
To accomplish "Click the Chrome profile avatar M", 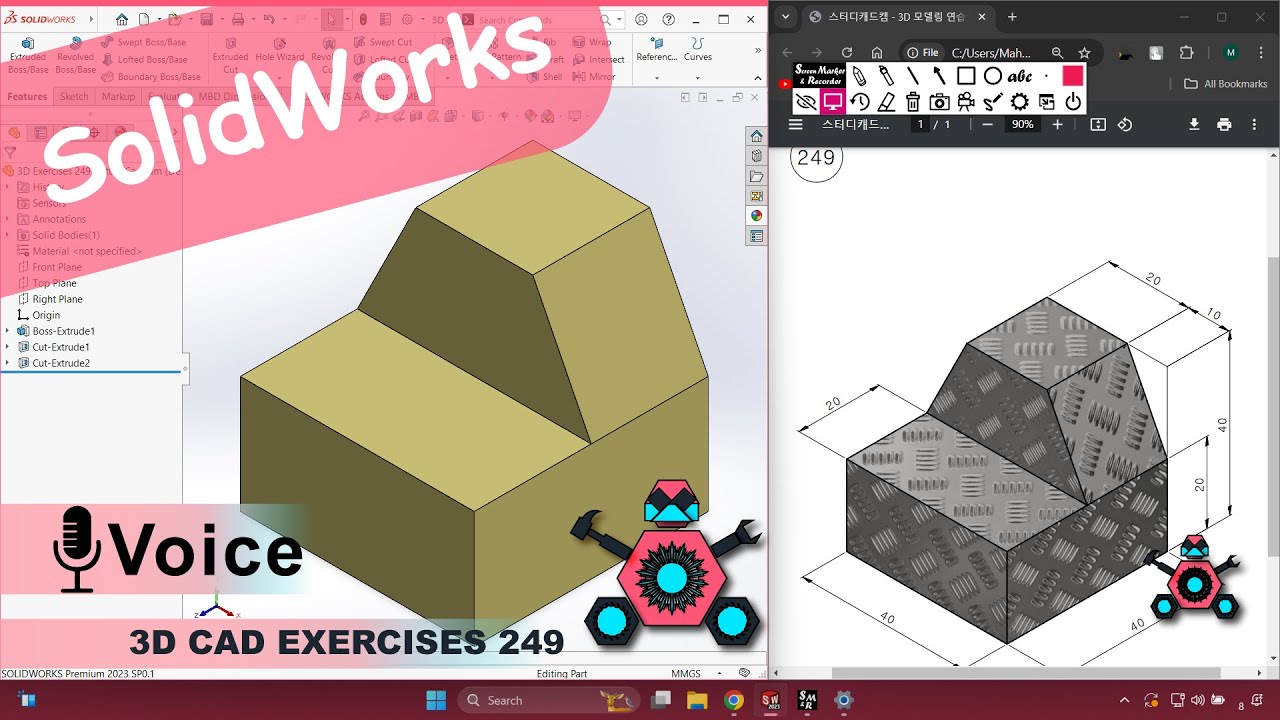I will (x=1230, y=53).
